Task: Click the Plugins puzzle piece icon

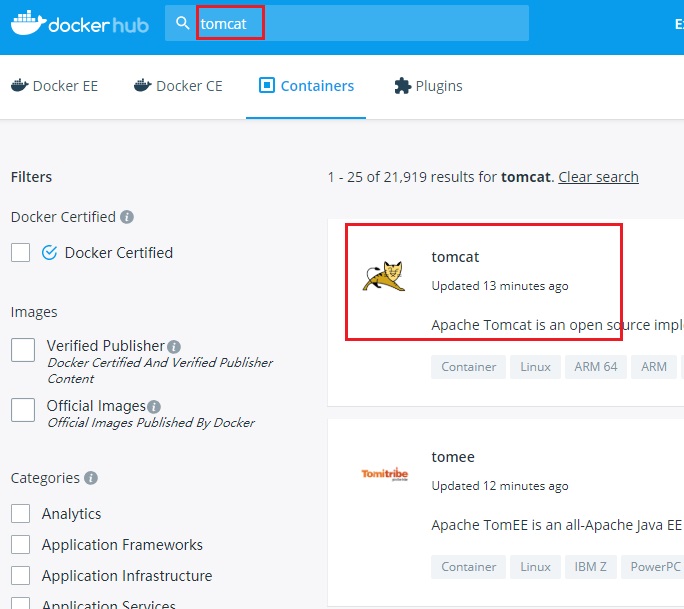Action: (x=402, y=86)
